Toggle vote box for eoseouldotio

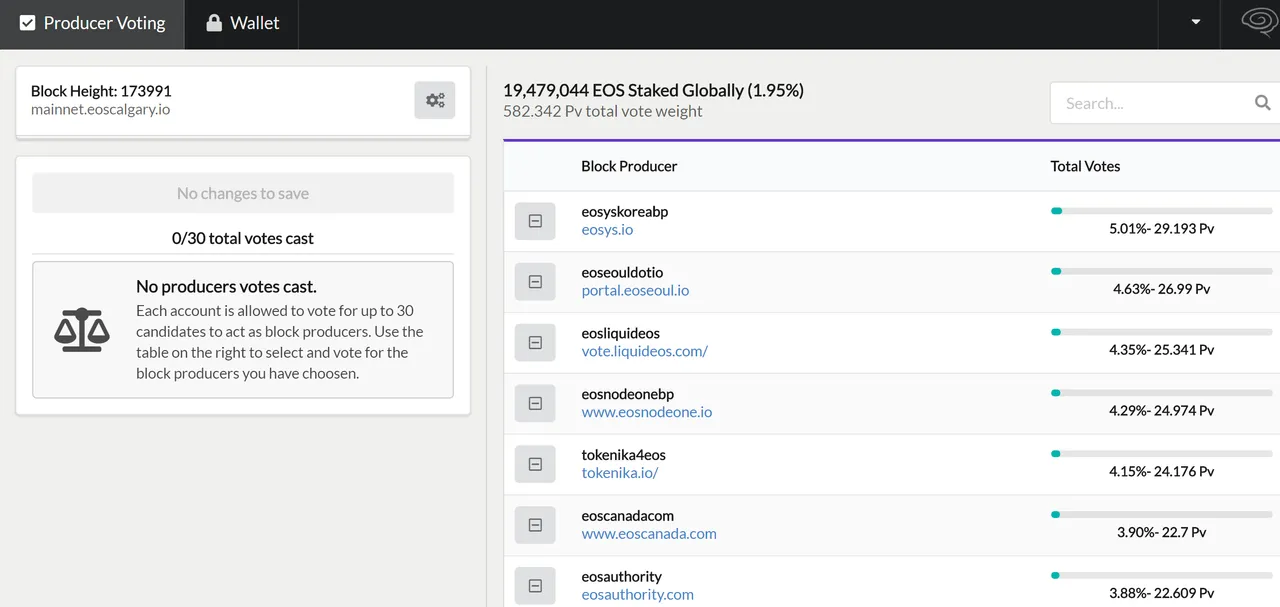pyautogui.click(x=535, y=282)
